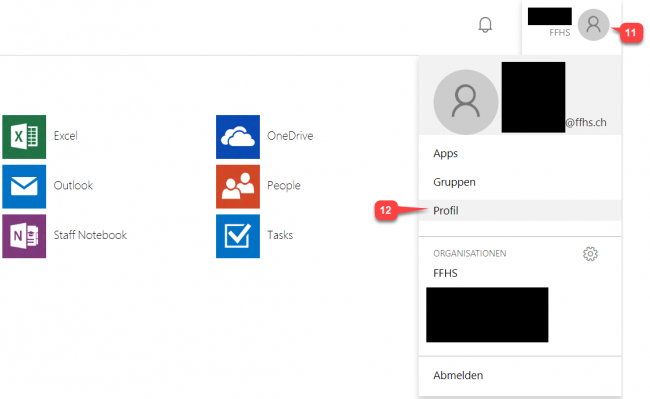Open the OneDrive cloud tile

tap(238, 137)
